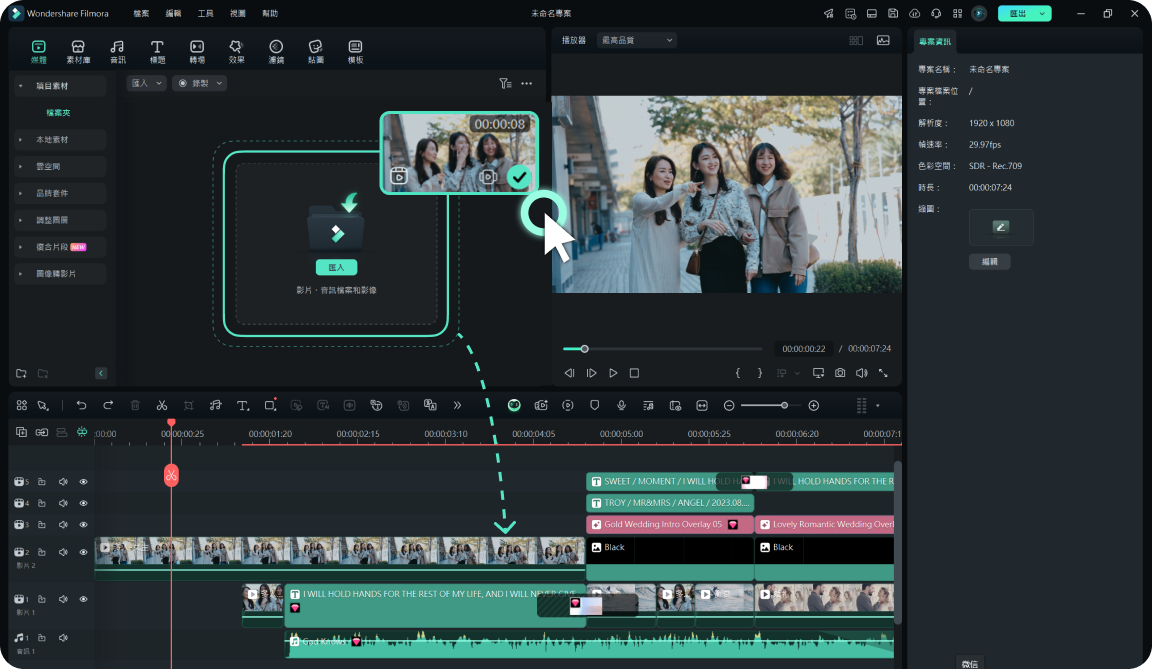The height and width of the screenshot is (669, 1152).
Task: Open the 最高品質 playback quality dropdown
Action: (x=636, y=40)
